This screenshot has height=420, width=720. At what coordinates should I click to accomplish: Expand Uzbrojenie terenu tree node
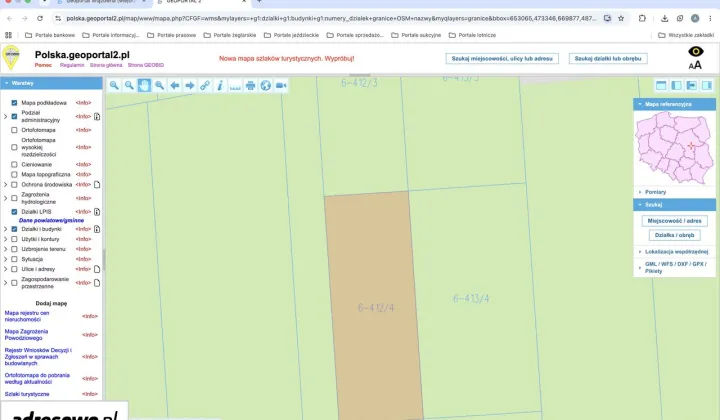point(6,249)
